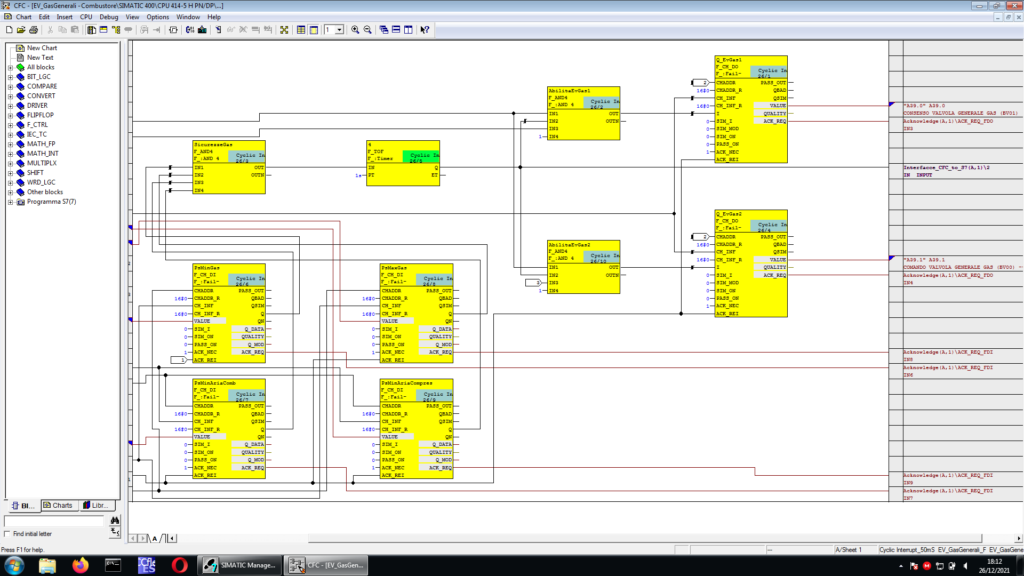Switch to sheet view toolbar icon

click(313, 30)
